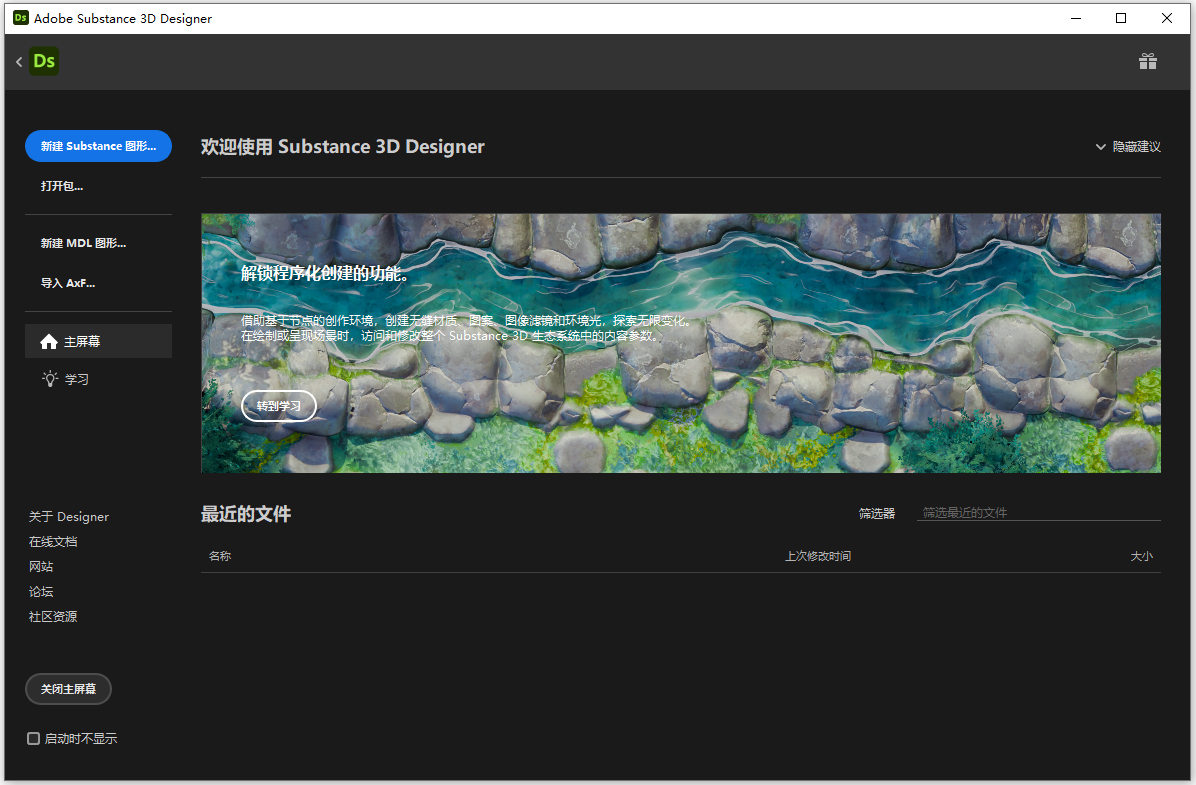
Task: Click the back arrow chevron at top left
Action: pyautogui.click(x=18, y=61)
